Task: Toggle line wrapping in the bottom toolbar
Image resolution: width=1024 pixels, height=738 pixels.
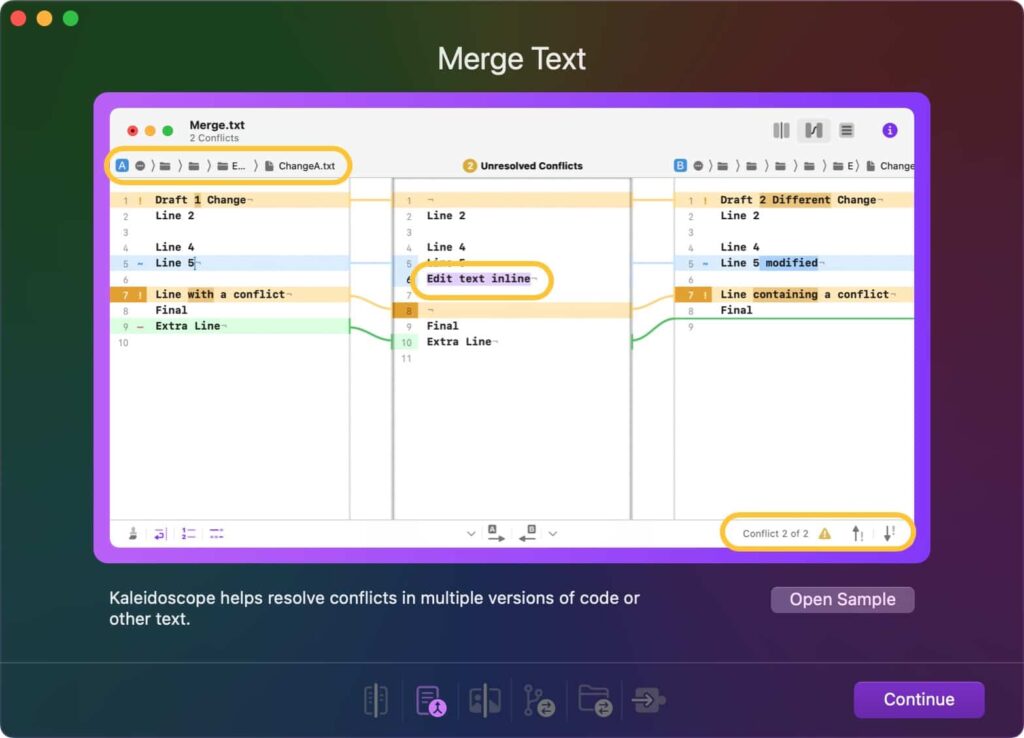Action: tap(160, 534)
